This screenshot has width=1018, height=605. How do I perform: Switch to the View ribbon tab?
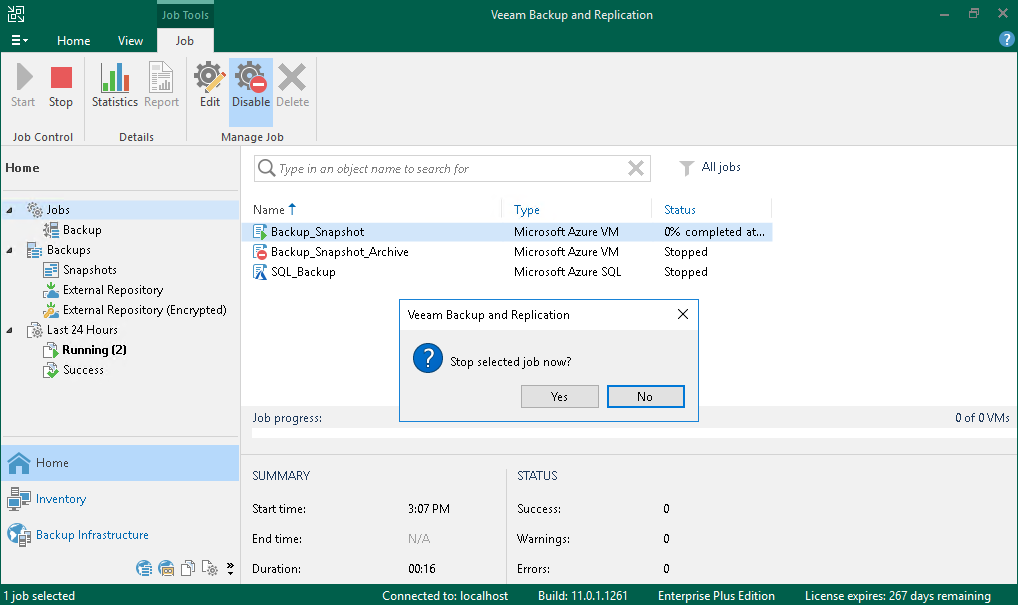[130, 40]
